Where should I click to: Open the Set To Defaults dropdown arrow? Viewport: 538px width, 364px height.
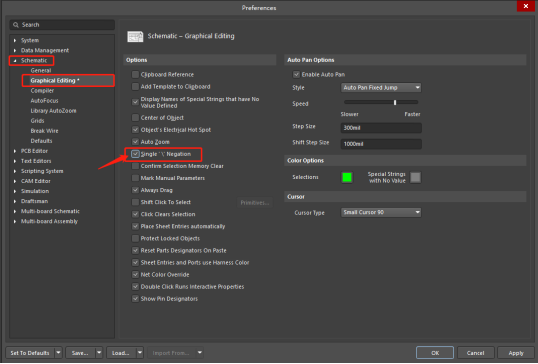tap(58, 353)
